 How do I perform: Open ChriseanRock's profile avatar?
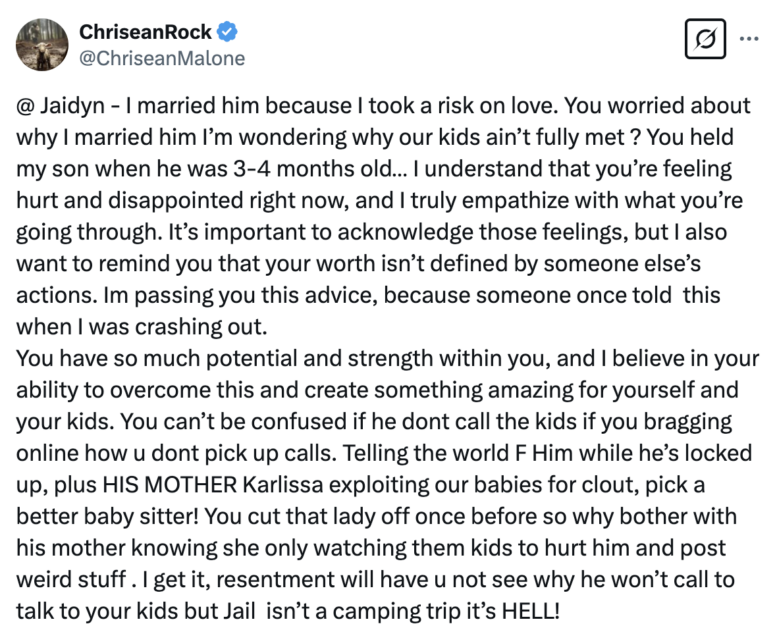click(x=42, y=45)
